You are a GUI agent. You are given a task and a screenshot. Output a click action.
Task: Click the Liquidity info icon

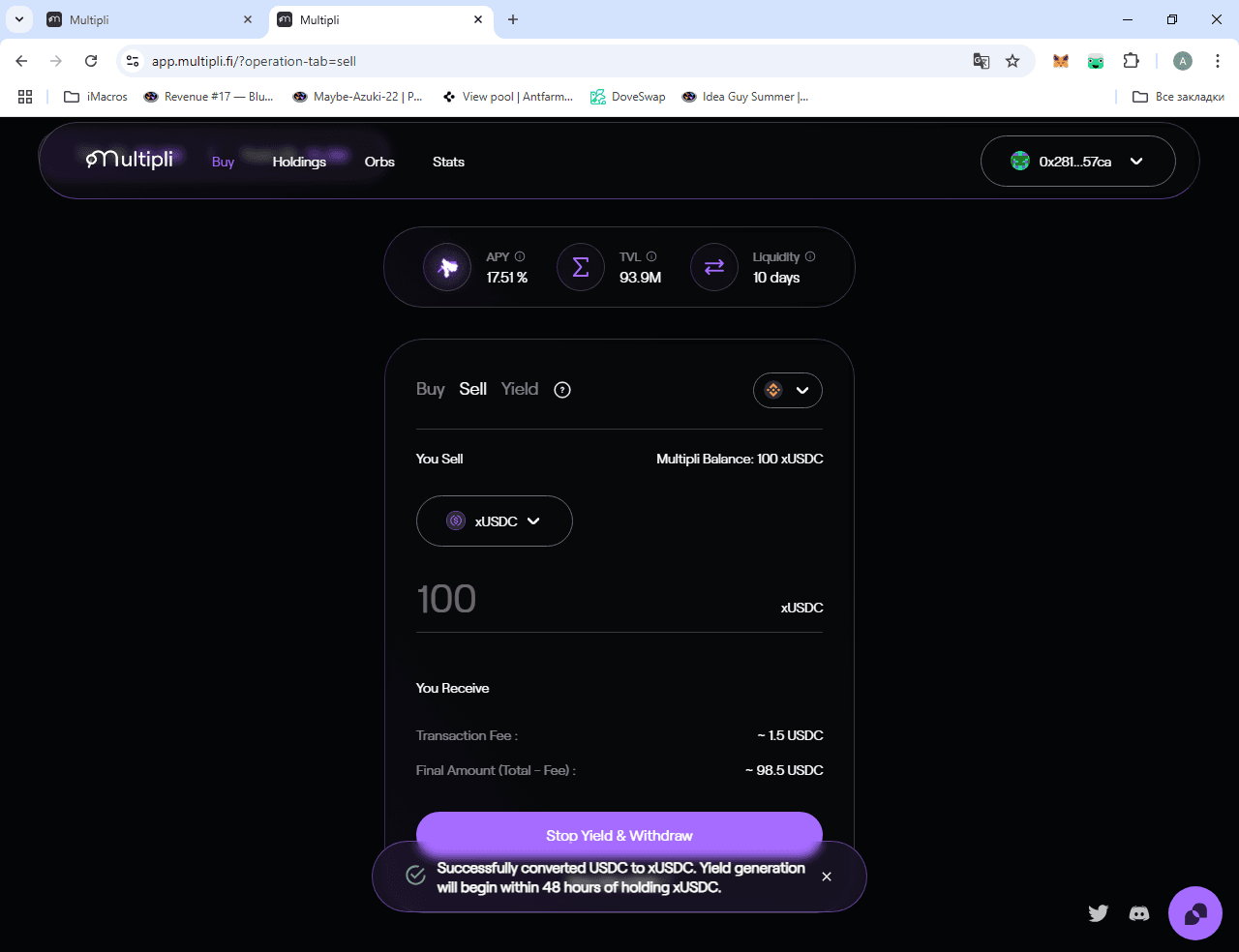[810, 256]
